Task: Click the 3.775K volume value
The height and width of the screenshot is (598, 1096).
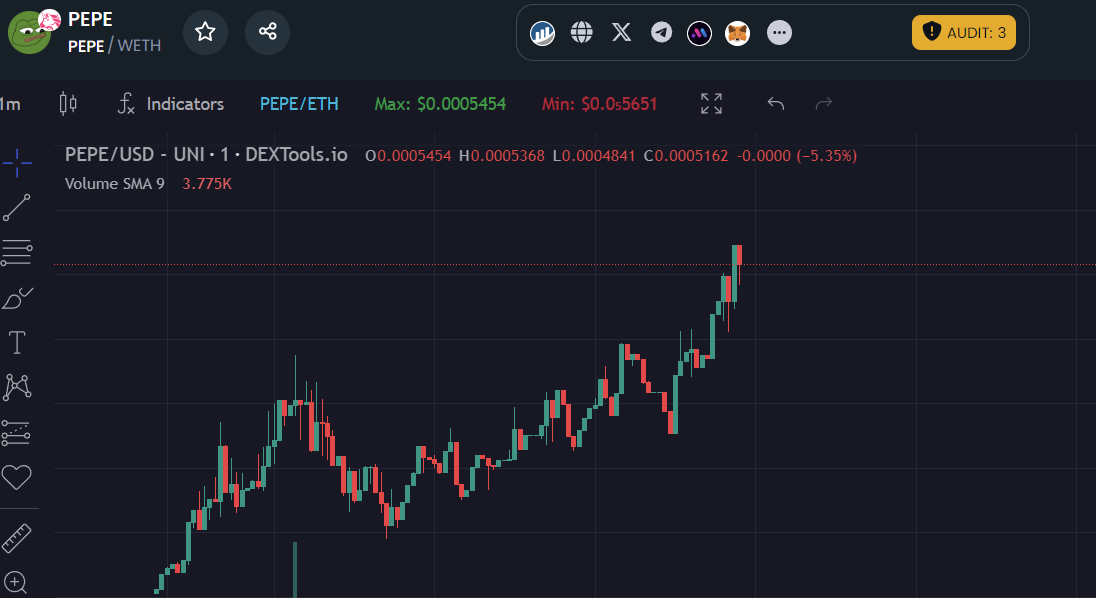Action: 207,184
